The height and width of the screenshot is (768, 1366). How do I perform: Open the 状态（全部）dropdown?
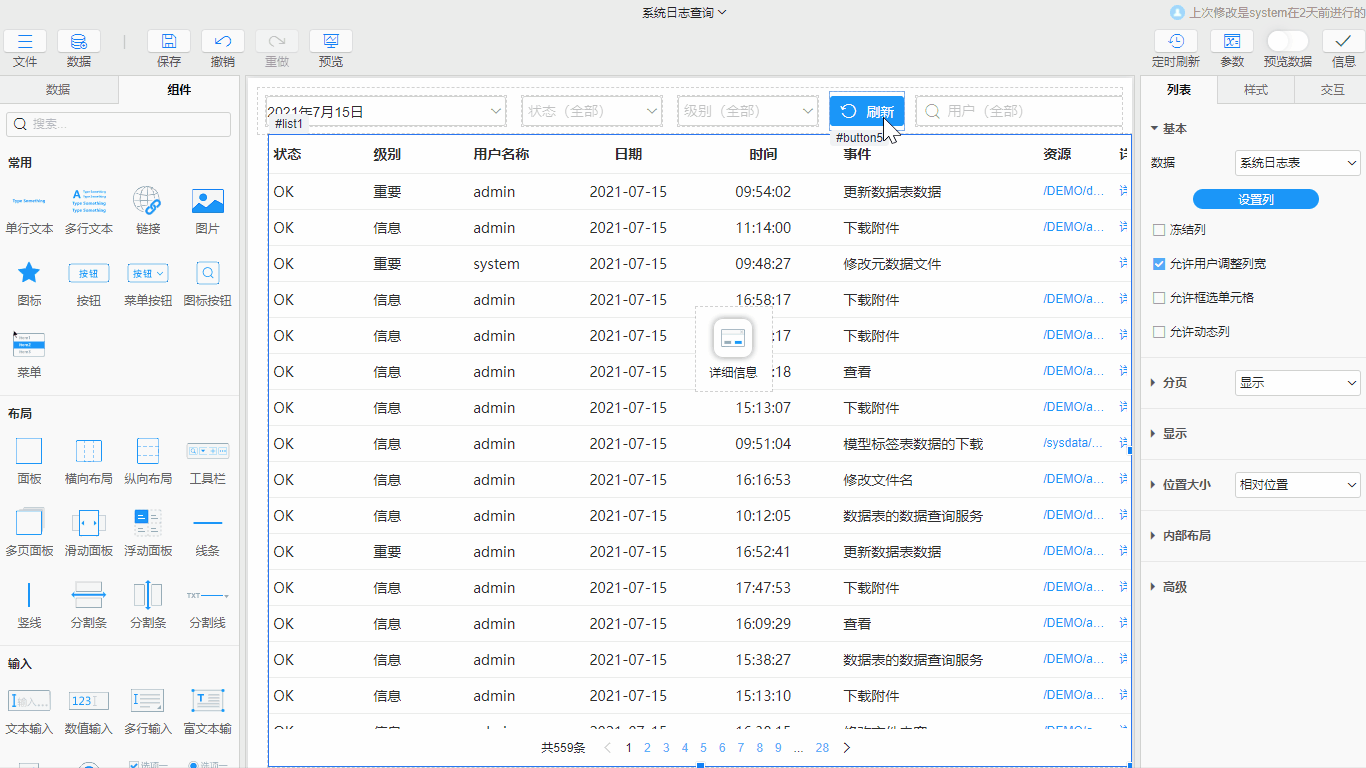point(591,111)
